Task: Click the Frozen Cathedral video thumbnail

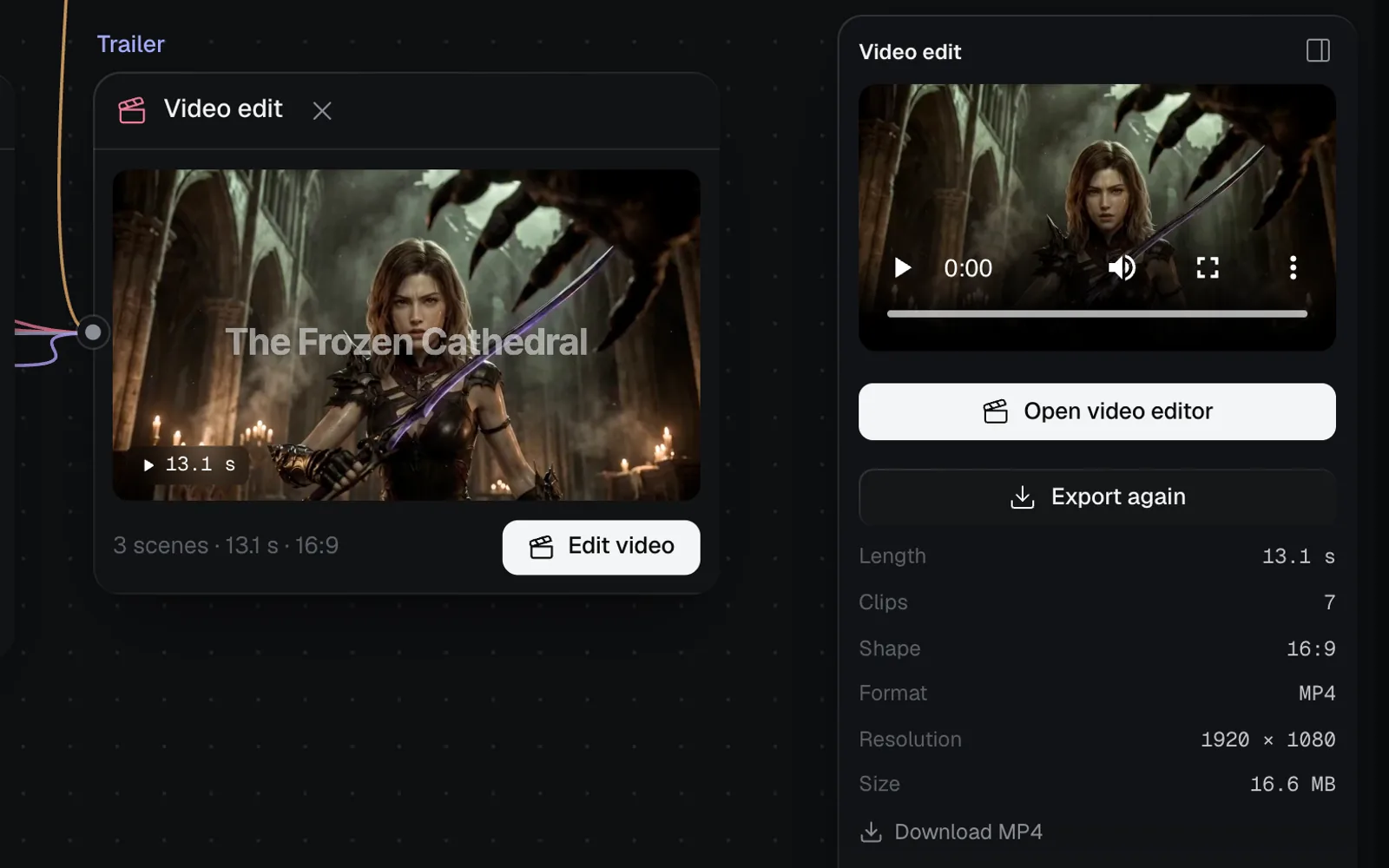Action: (406, 335)
